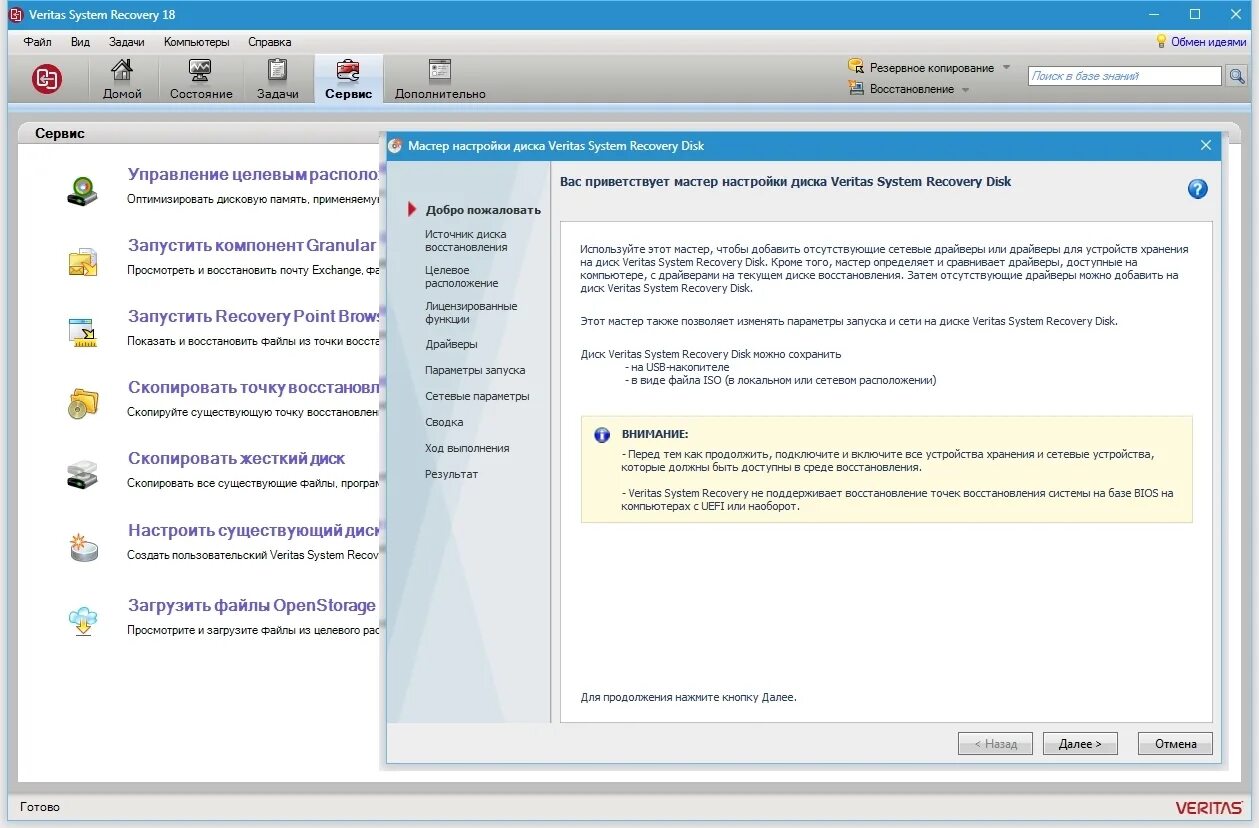Viewport: 1259px width, 828px height.
Task: Select the Сервис tab
Action: (348, 79)
